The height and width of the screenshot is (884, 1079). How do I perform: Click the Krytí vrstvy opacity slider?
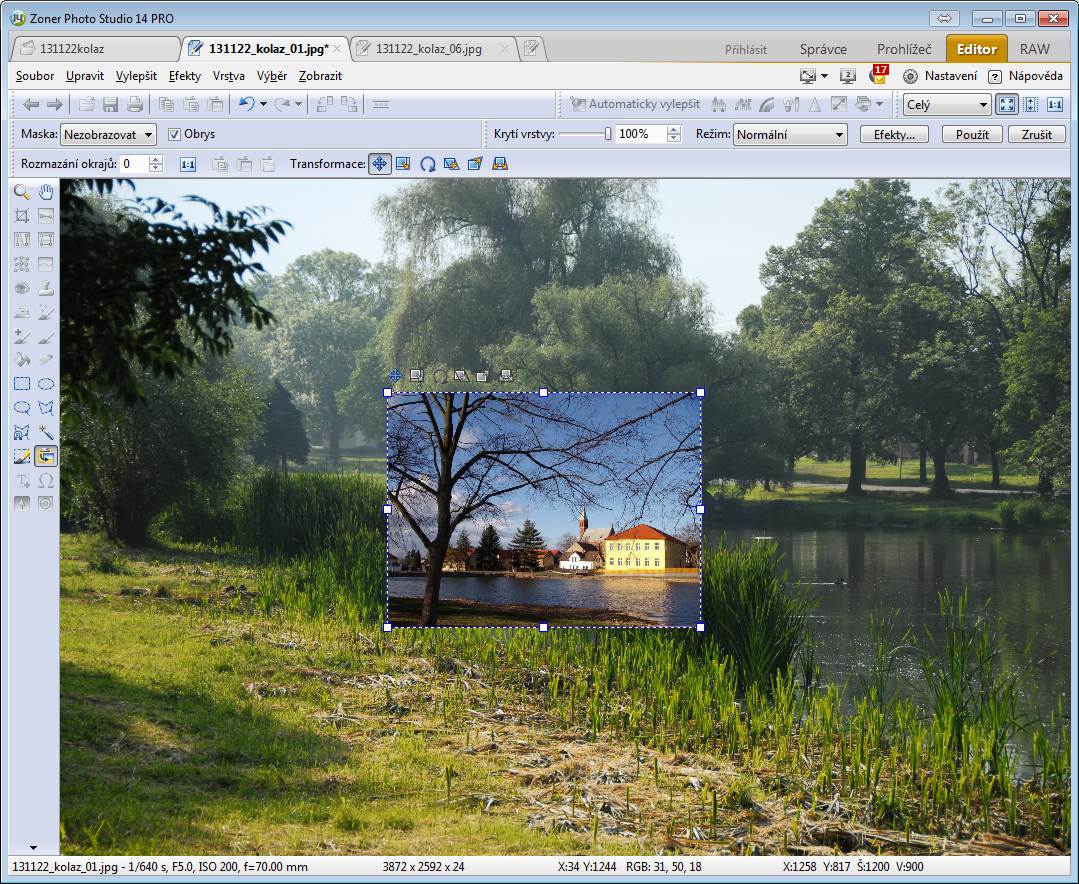[585, 134]
